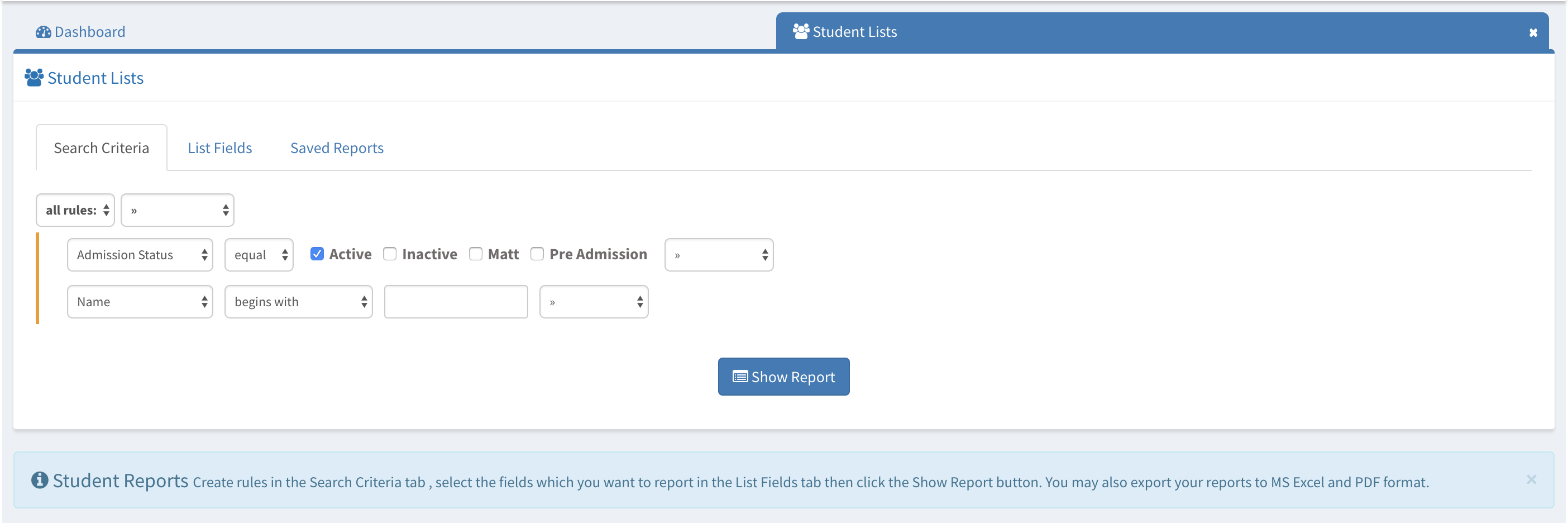Check the Inactive admission status checkbox

tap(390, 254)
